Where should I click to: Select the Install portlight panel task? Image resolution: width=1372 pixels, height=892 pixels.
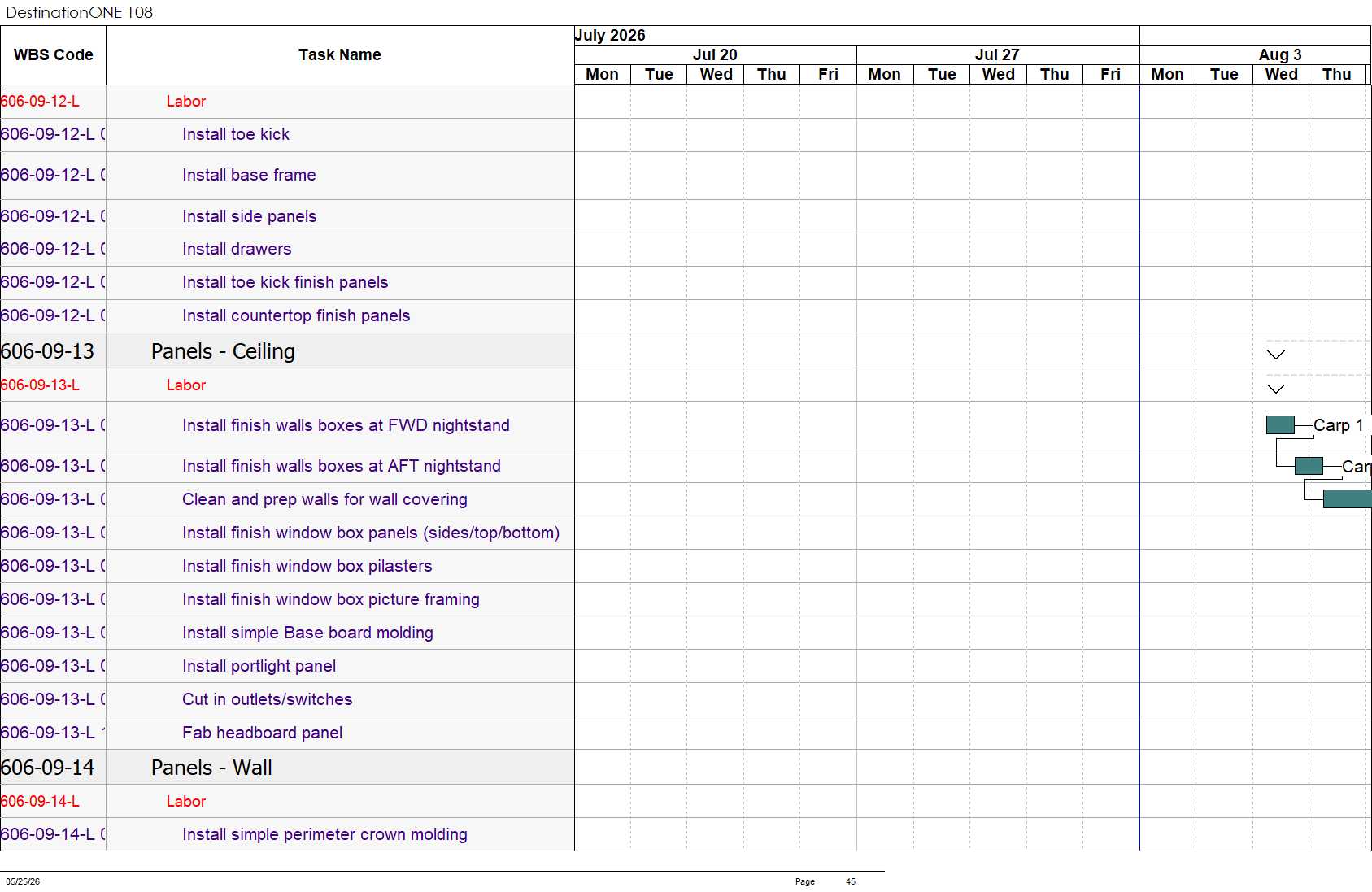[x=259, y=666]
